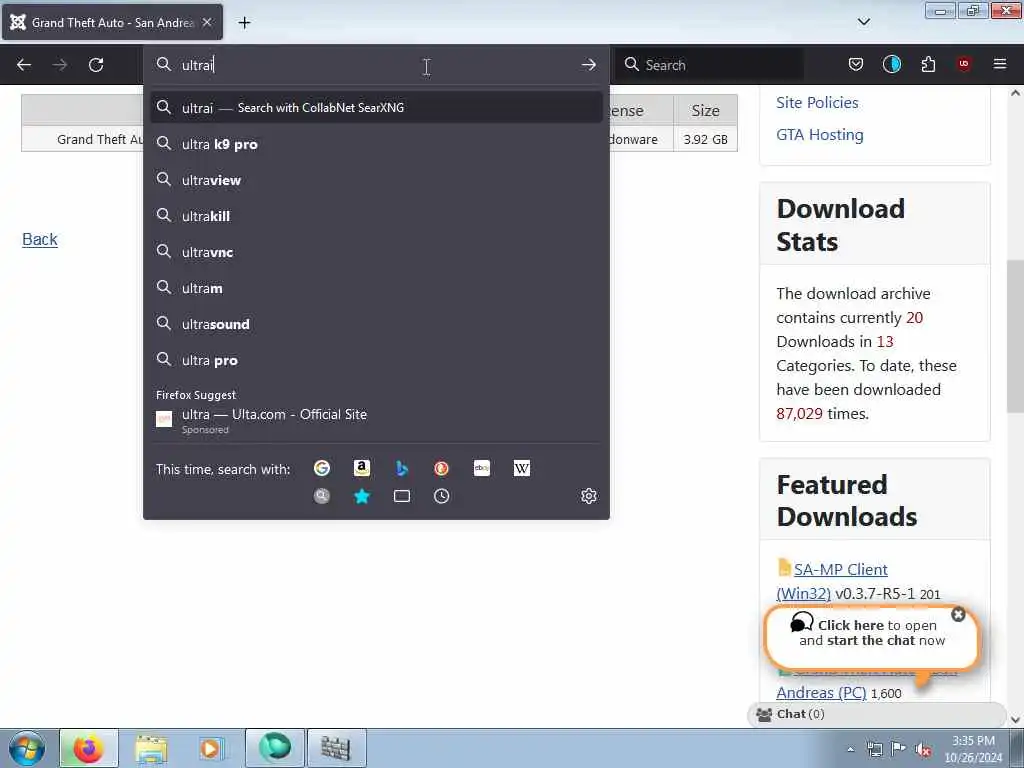This screenshot has height=768, width=1024.
Task: Pick the 'ultra pro' suggestion
Action: [376, 360]
